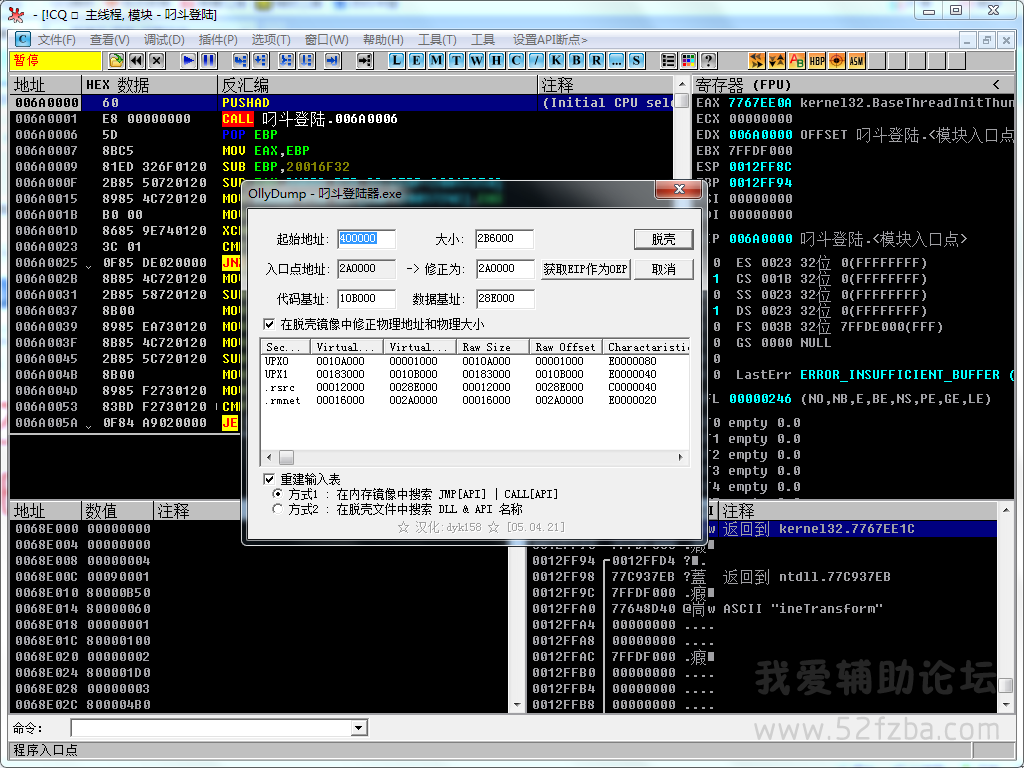Collapse the registers panel header arrow
Viewport: 1024px width, 768px height.
996,84
